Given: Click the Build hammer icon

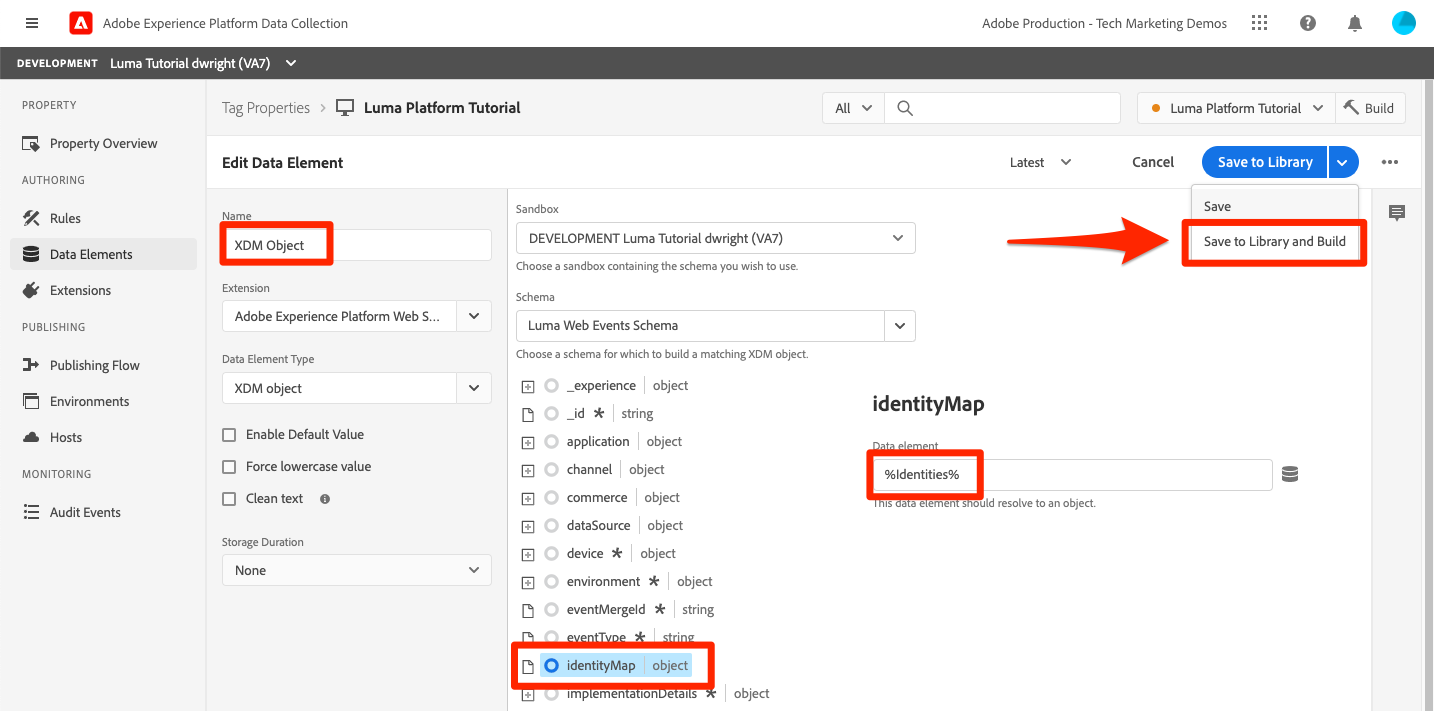Looking at the screenshot, I should 1352,108.
